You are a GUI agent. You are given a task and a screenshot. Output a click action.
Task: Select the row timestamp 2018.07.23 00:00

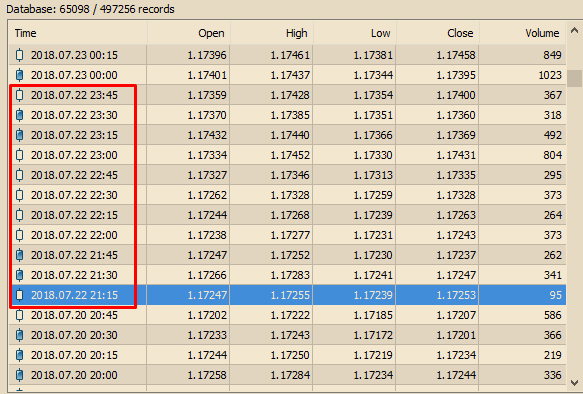[x=74, y=75]
